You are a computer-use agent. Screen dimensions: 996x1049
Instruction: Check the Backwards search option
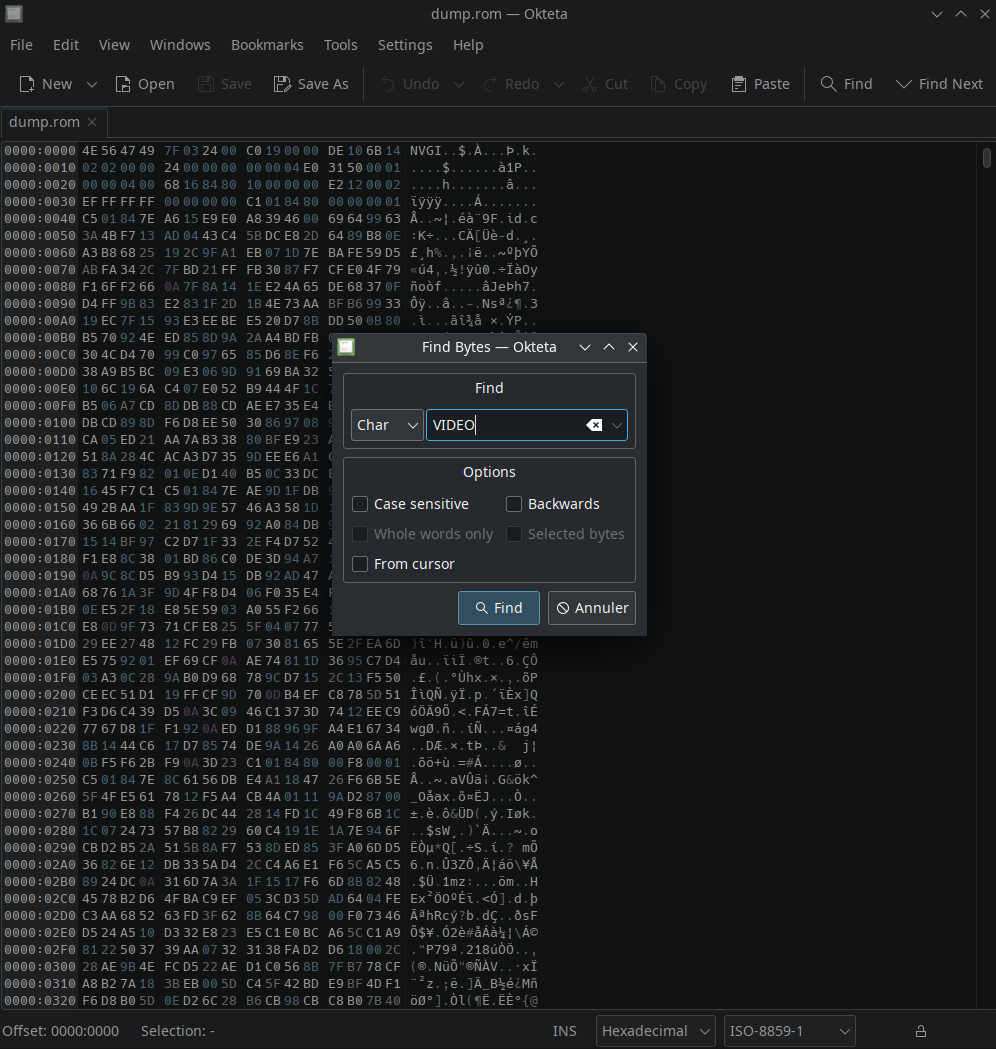514,504
